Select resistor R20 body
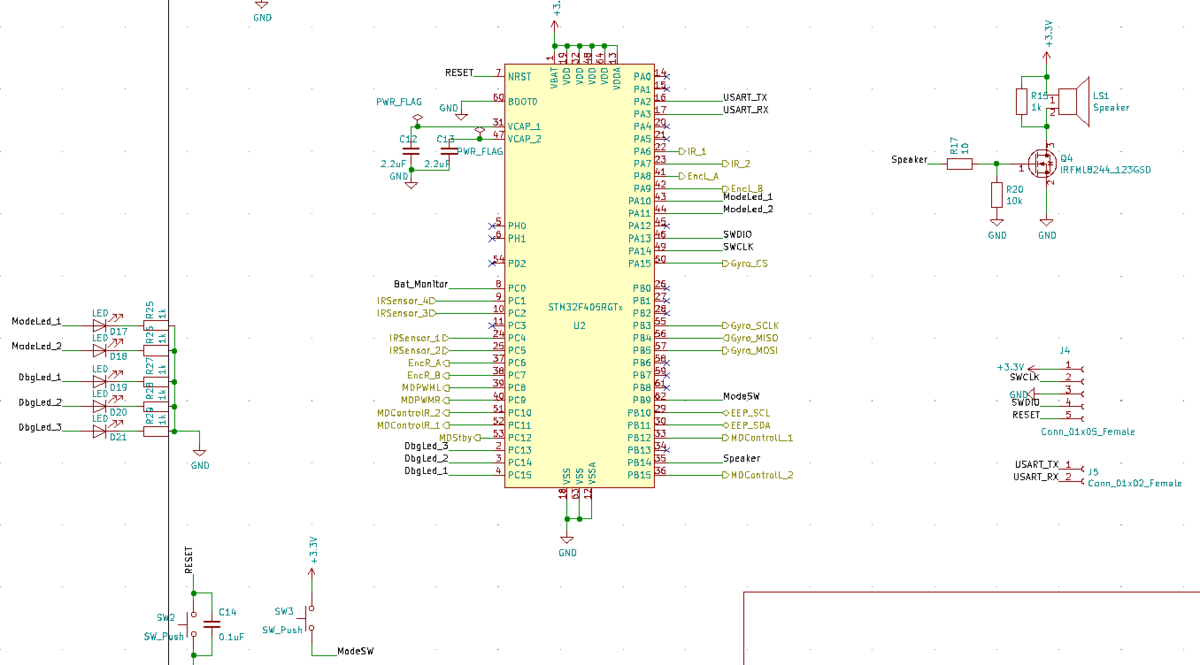 [x=996, y=195]
